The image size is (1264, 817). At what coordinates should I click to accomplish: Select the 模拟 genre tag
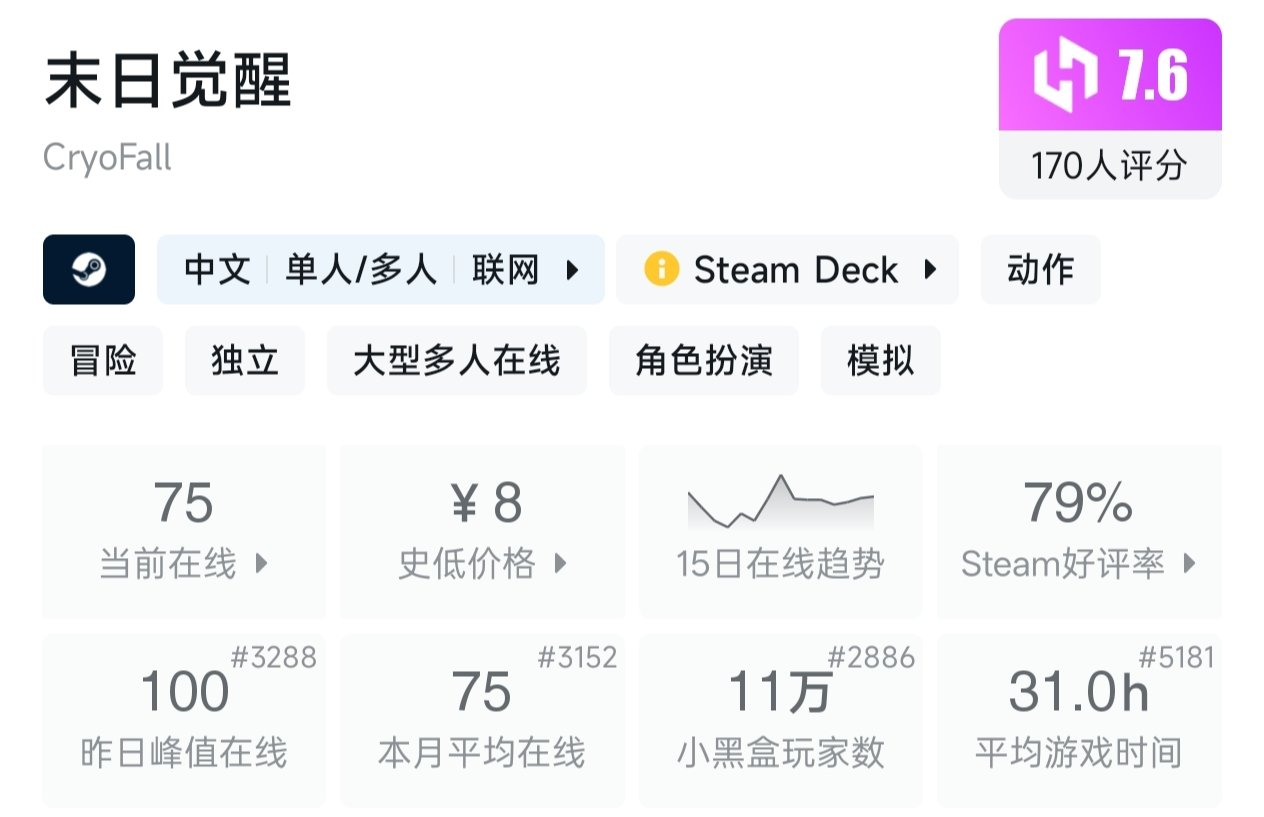tap(880, 361)
